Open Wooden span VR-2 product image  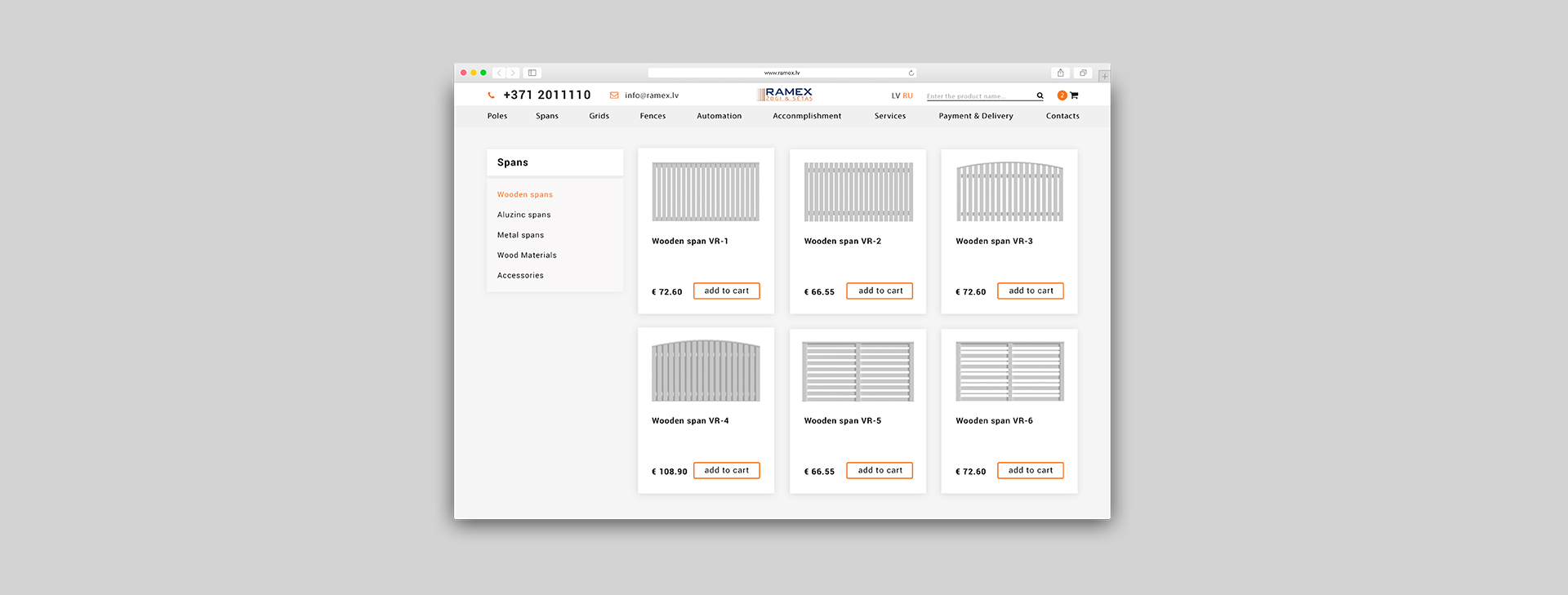tap(858, 192)
